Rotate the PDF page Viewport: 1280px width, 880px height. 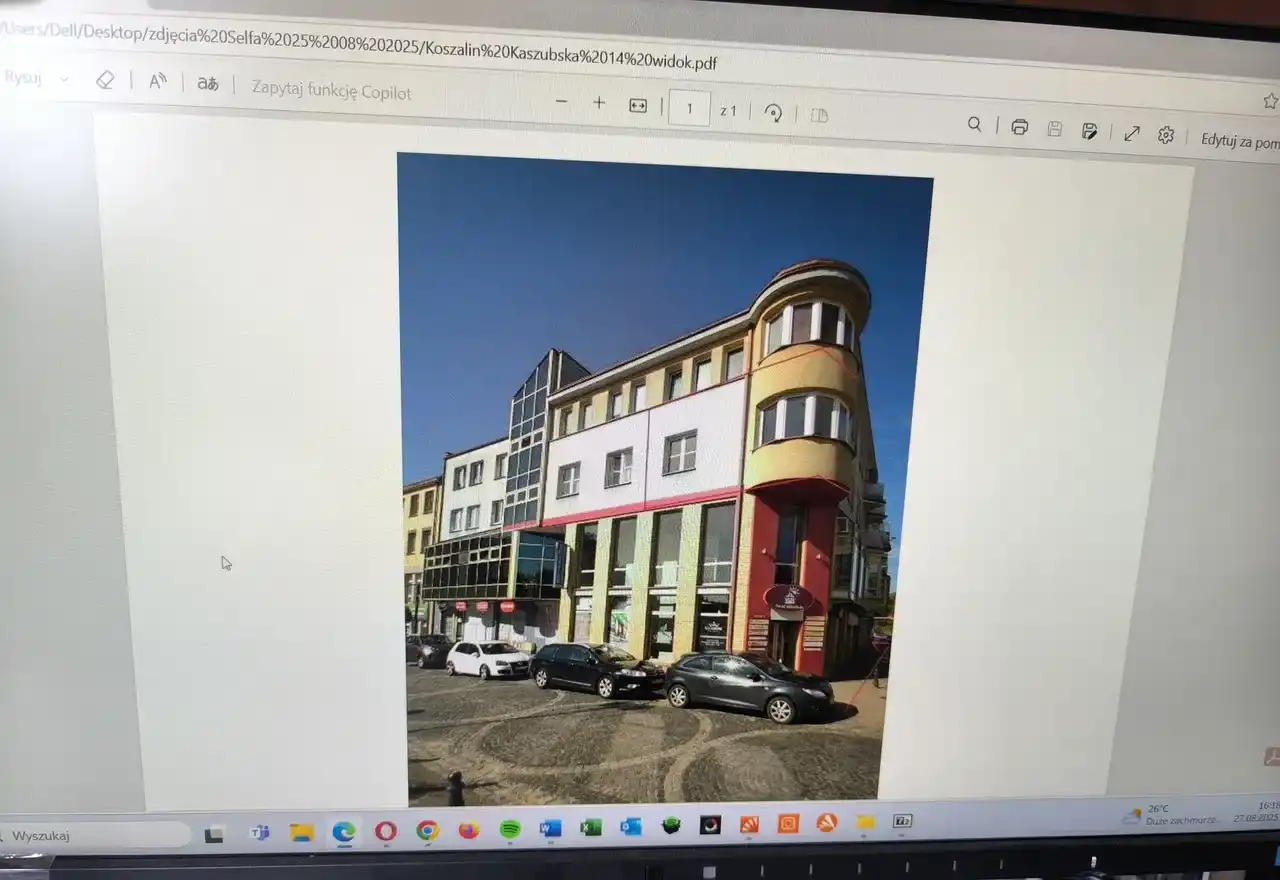click(x=773, y=113)
